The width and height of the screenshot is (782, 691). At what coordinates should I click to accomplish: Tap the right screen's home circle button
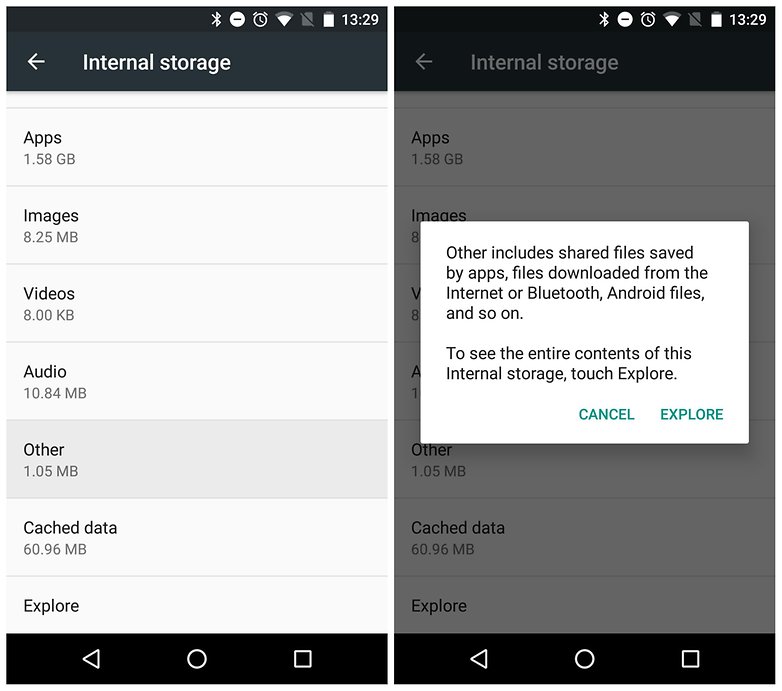point(585,659)
